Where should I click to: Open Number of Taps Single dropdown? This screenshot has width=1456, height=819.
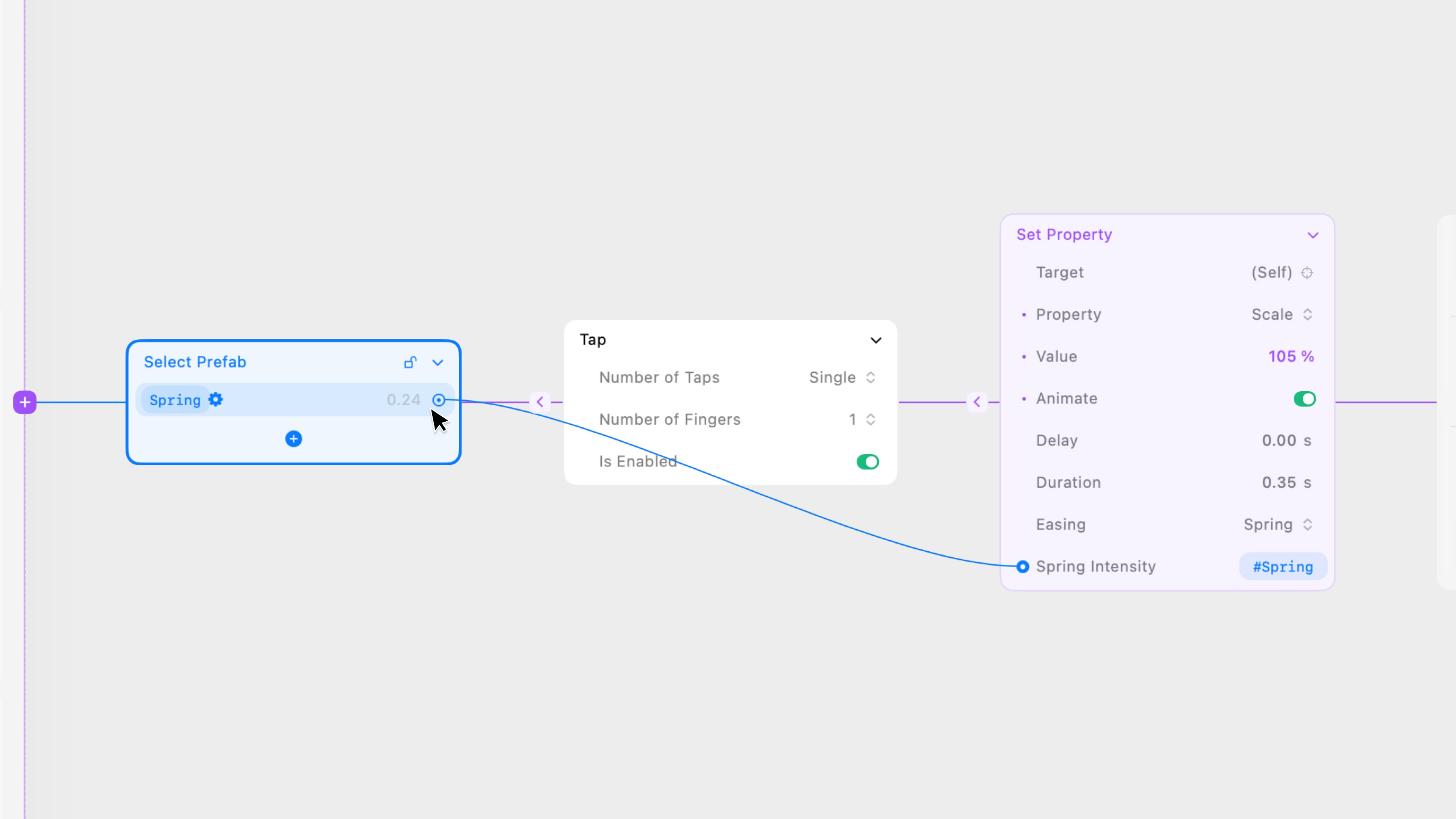click(842, 378)
